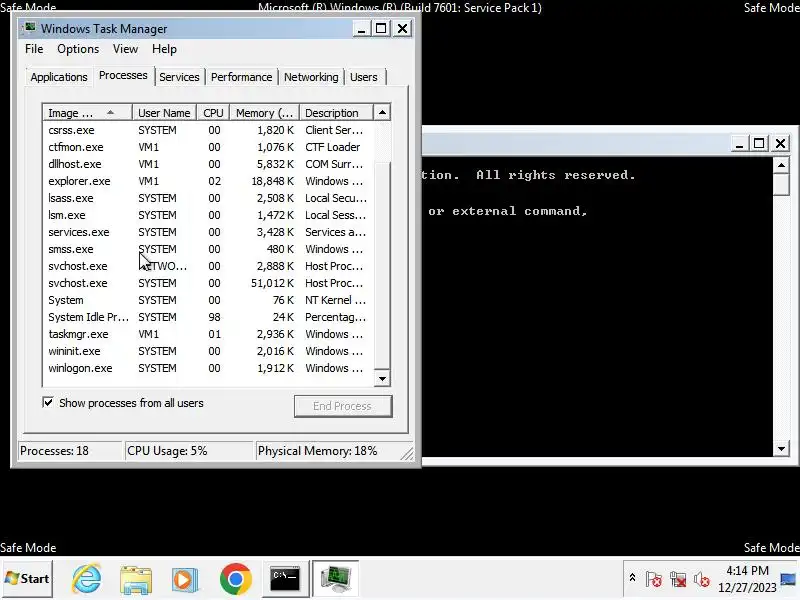The width and height of the screenshot is (800, 600).
Task: Click the volume speaker tray icon
Action: point(702,580)
